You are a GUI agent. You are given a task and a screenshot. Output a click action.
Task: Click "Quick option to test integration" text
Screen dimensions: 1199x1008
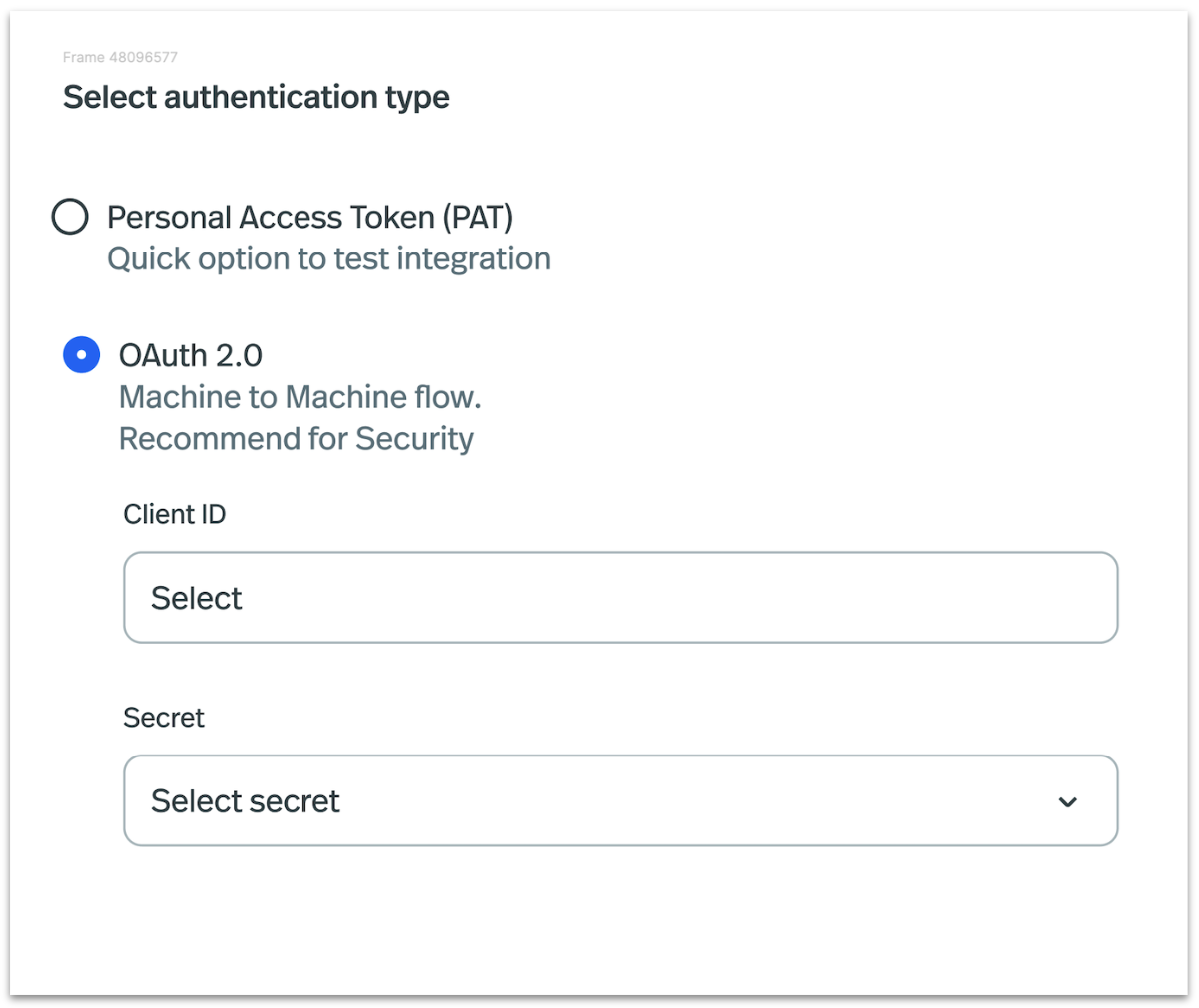pyautogui.click(x=328, y=259)
